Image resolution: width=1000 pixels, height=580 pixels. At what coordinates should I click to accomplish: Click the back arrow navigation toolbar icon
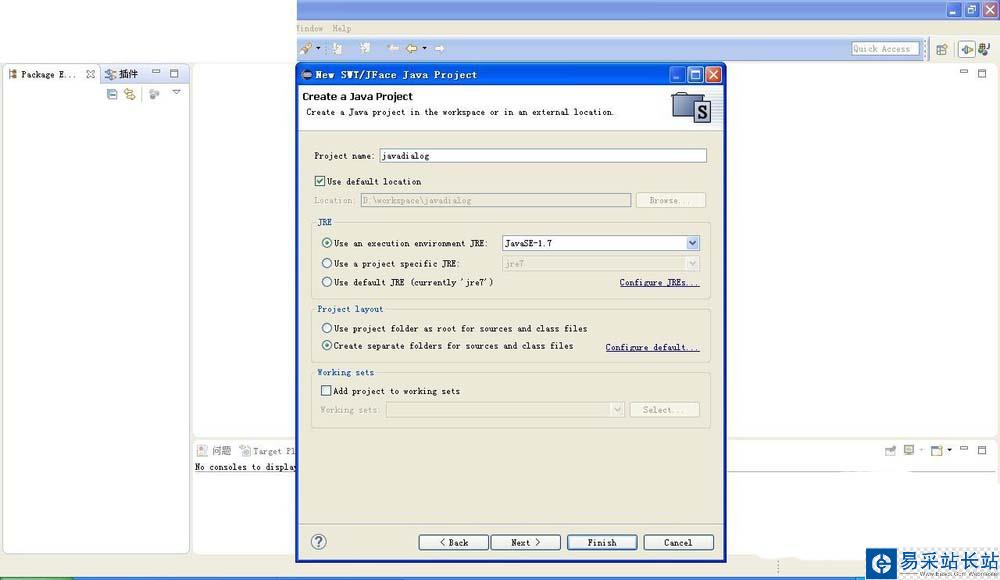(x=411, y=48)
